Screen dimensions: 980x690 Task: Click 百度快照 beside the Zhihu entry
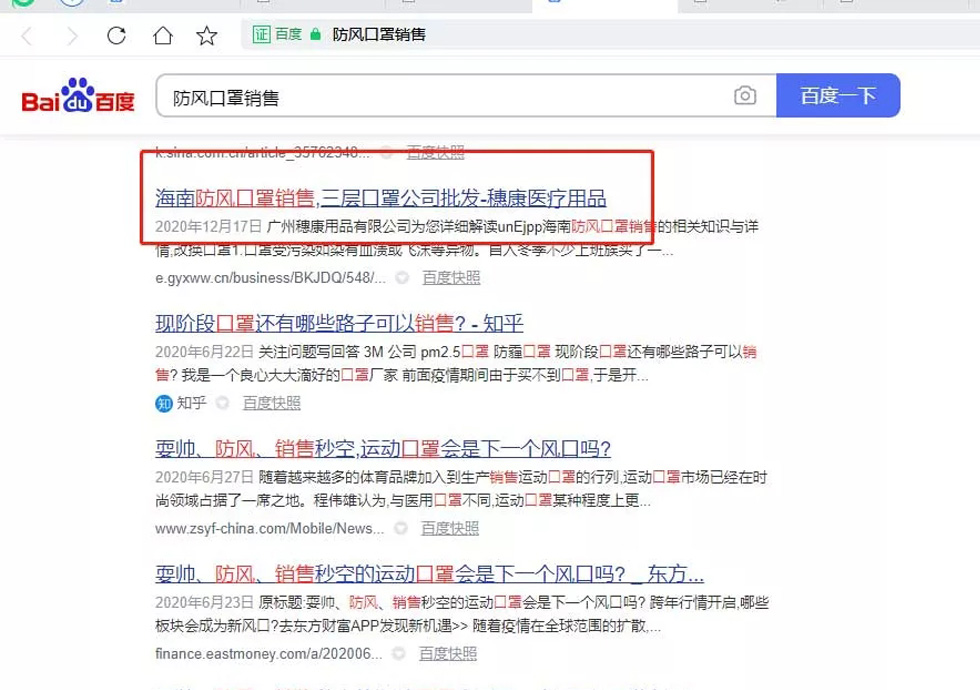pos(271,404)
